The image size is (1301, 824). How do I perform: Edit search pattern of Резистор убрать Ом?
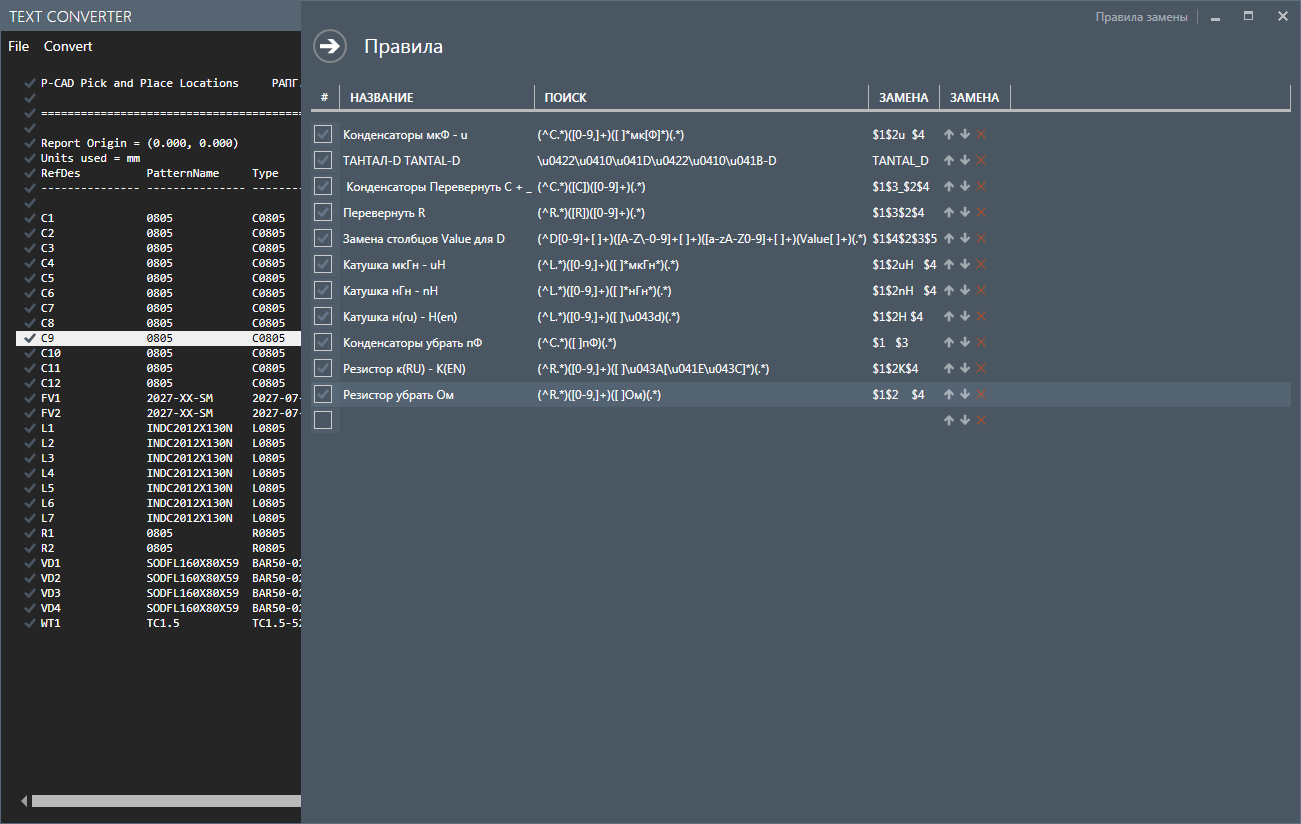[701, 395]
